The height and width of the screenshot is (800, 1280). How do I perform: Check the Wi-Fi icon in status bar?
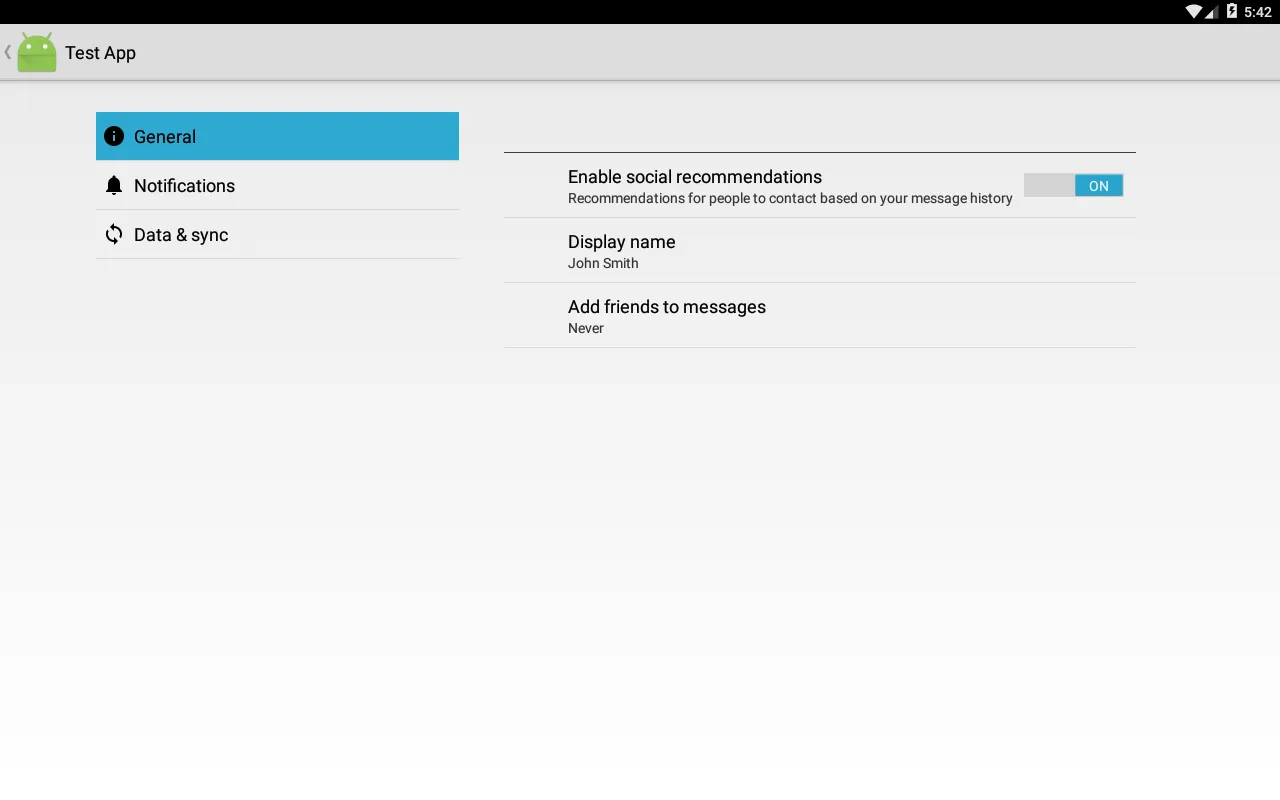click(1193, 12)
